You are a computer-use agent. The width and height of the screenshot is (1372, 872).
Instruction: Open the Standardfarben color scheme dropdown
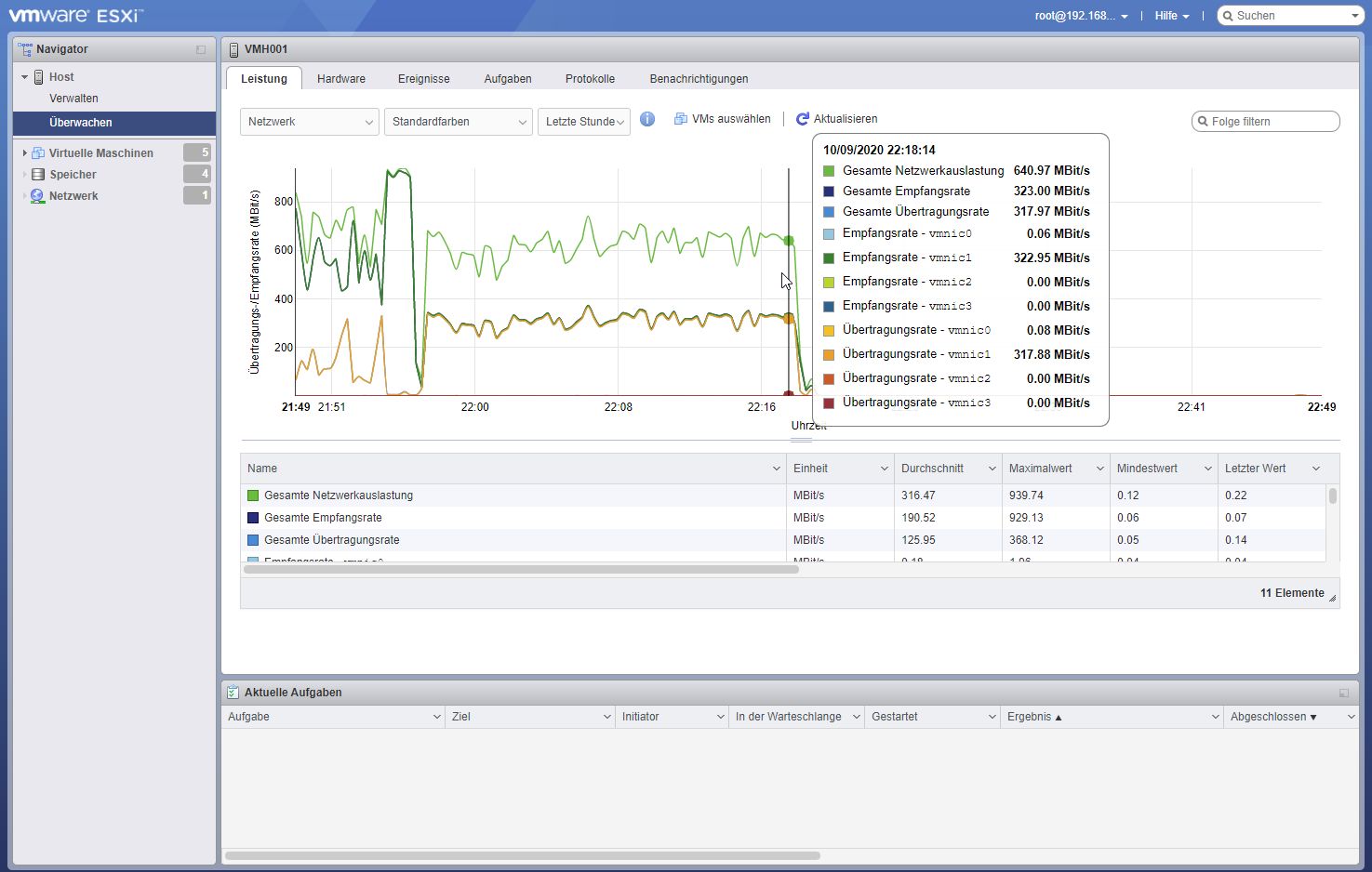coord(458,122)
